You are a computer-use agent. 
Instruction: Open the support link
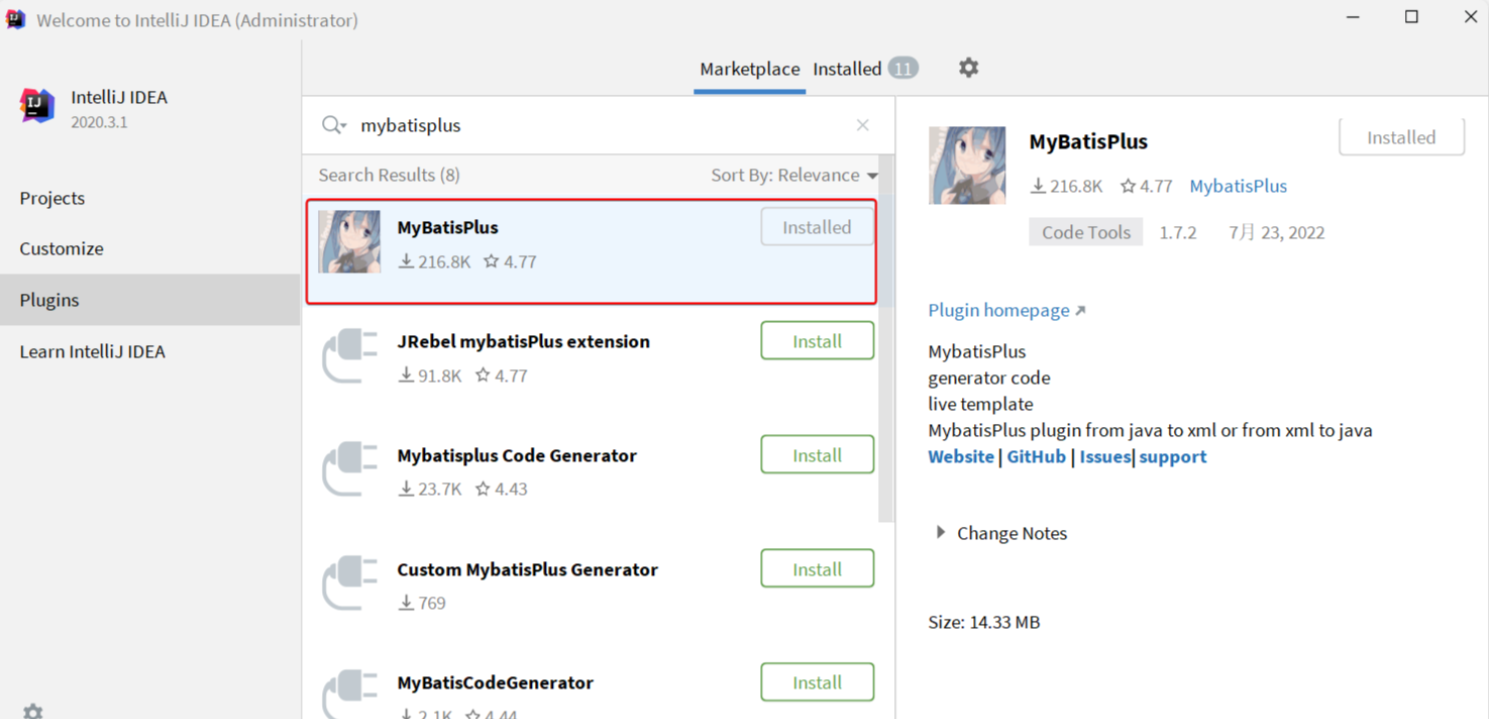(x=1172, y=456)
